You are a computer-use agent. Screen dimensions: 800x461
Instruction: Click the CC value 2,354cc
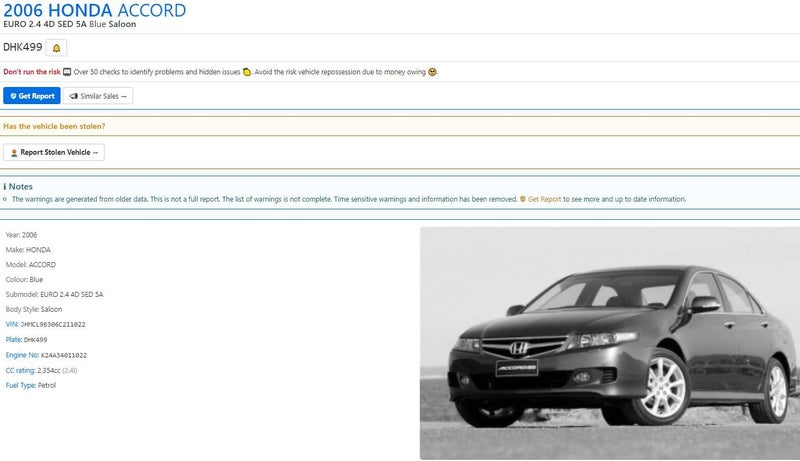49,370
